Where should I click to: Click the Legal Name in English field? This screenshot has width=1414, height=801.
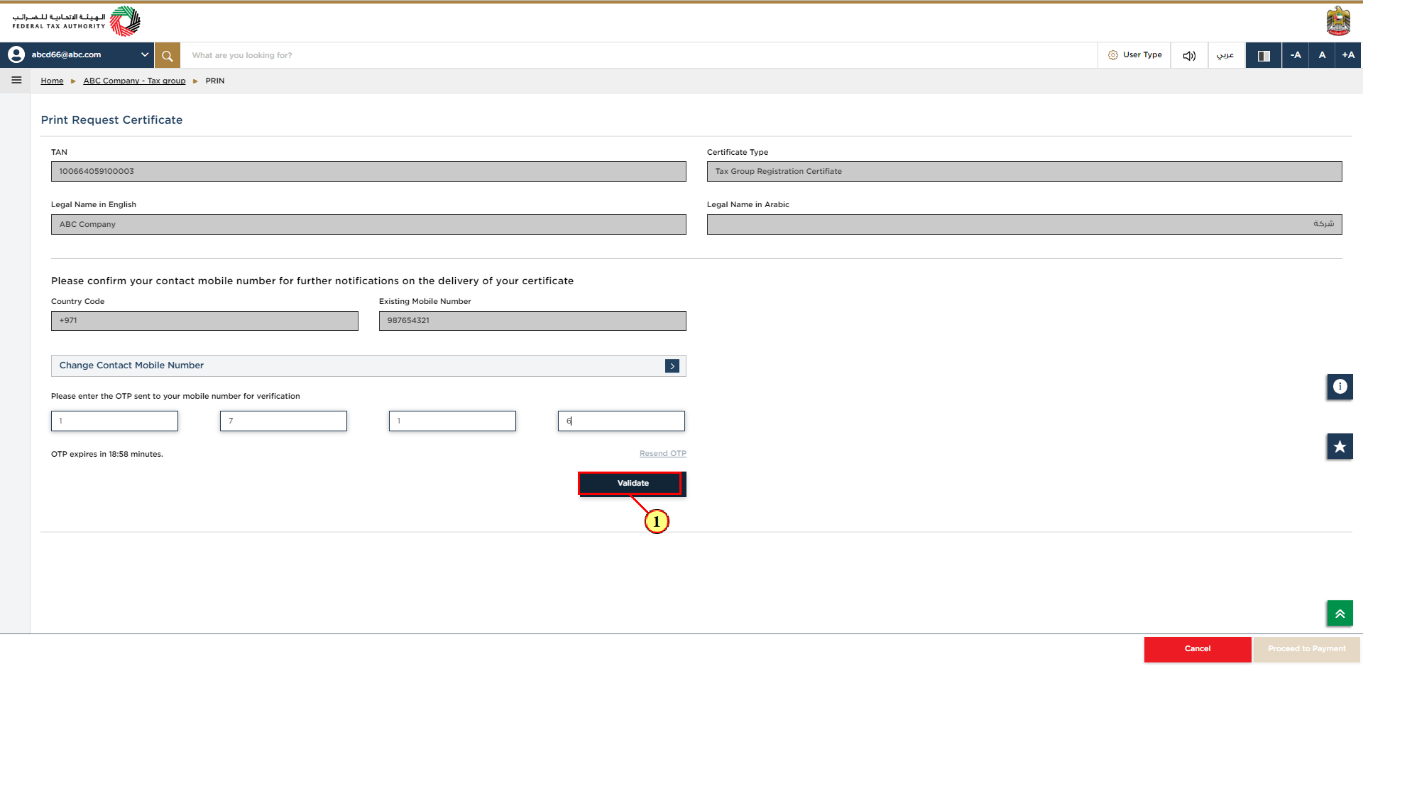coord(369,224)
